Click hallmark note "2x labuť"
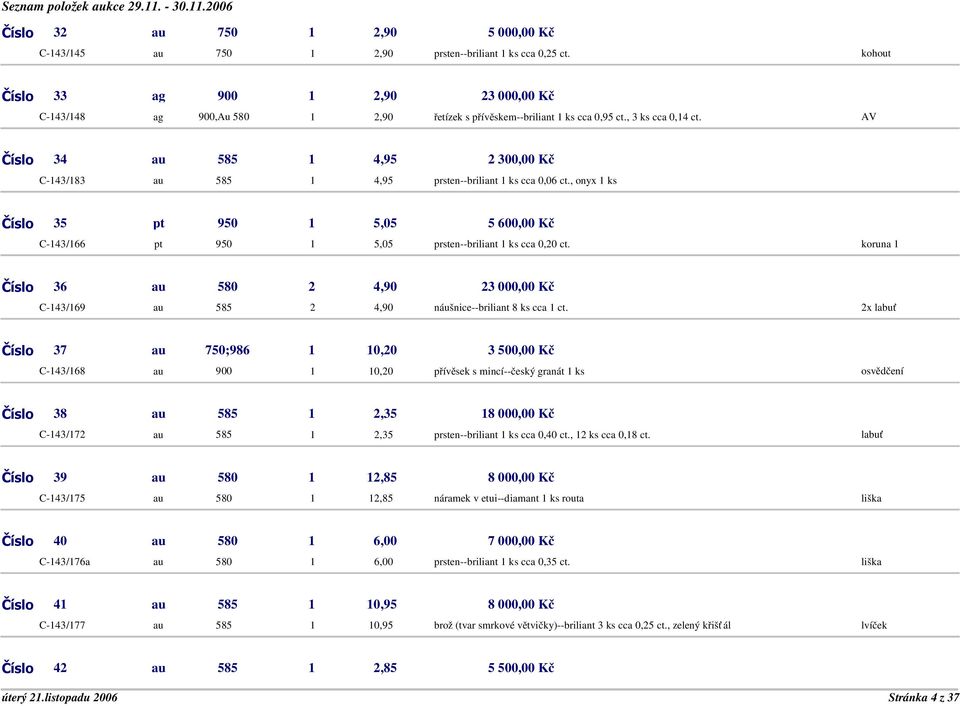 coord(878,307)
